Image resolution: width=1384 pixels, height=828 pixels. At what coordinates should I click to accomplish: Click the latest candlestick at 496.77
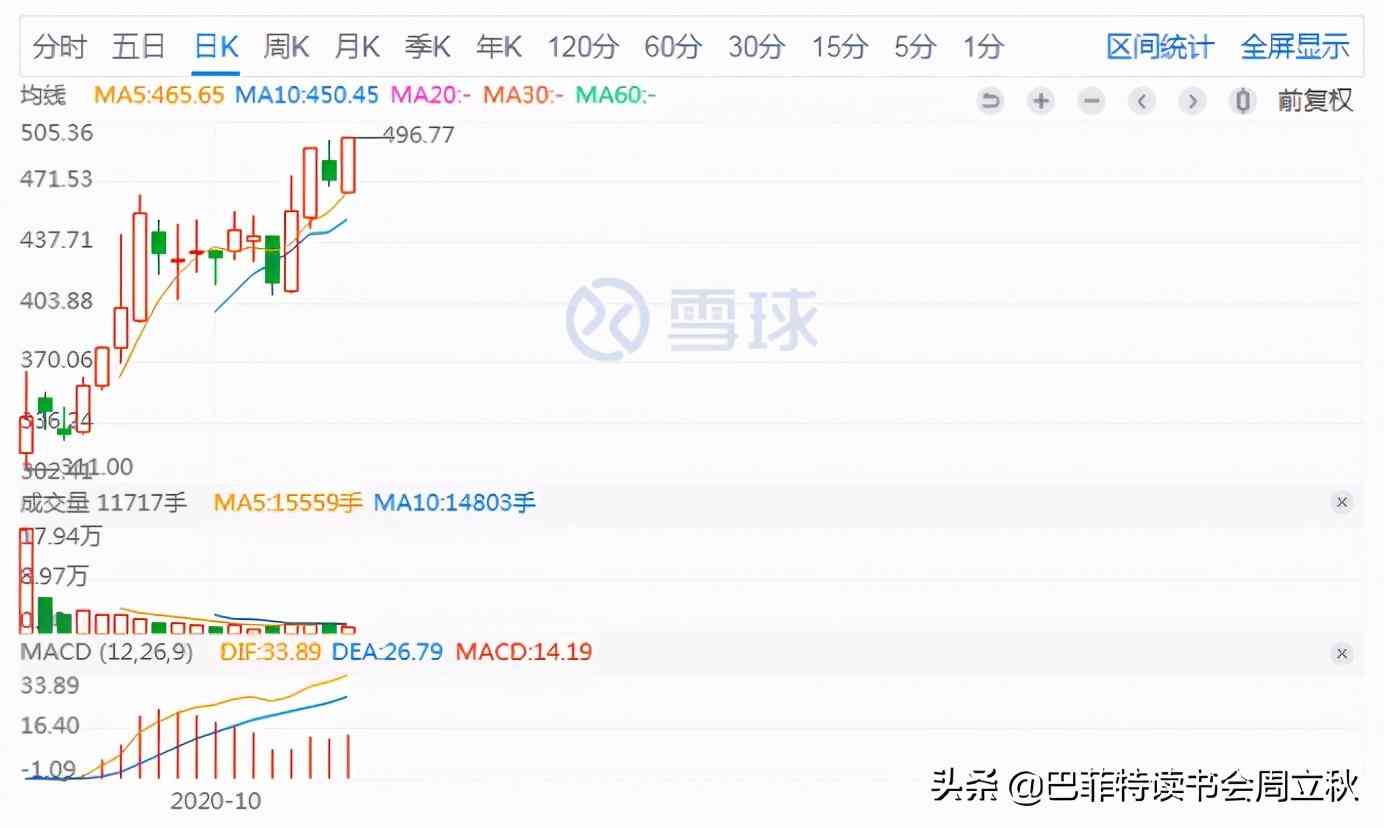[x=348, y=165]
